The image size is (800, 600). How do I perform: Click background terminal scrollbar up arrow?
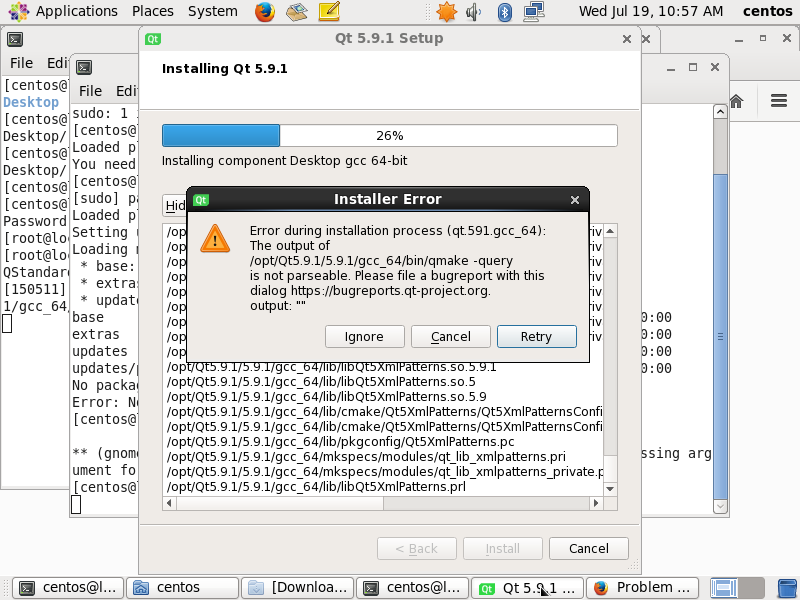pyautogui.click(x=720, y=112)
